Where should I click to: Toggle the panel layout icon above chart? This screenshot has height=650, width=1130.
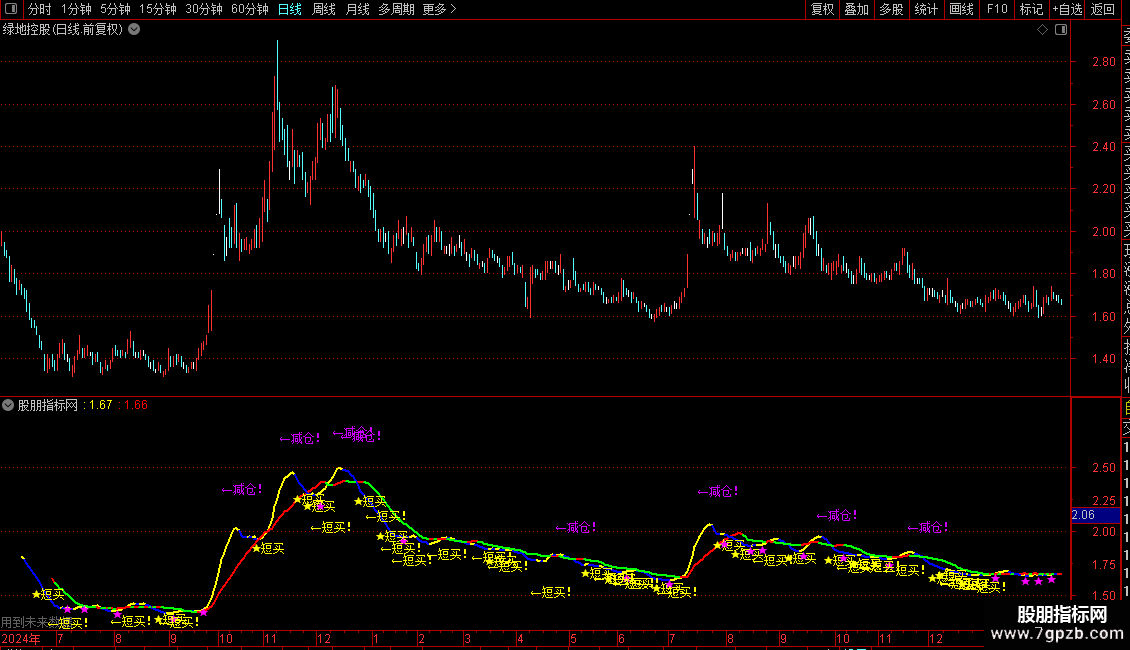point(1061,30)
